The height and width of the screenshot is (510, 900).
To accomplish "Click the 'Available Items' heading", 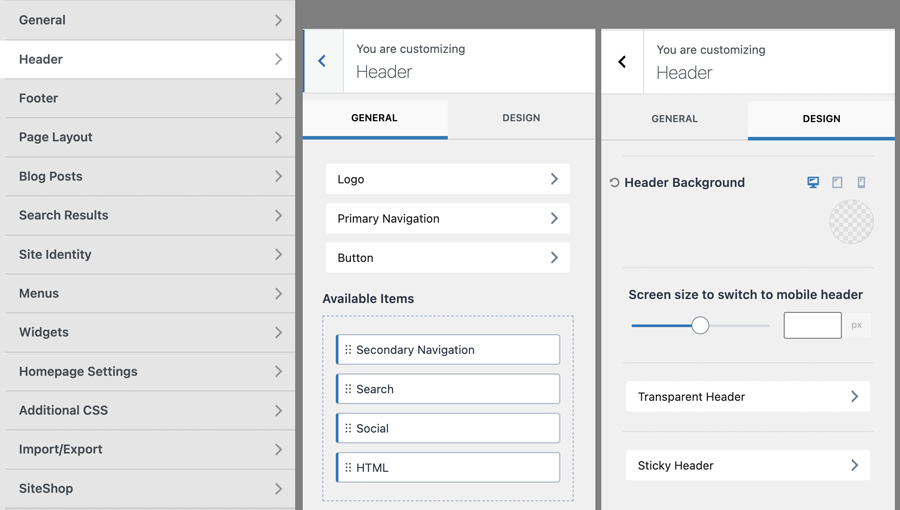I will coord(368,298).
